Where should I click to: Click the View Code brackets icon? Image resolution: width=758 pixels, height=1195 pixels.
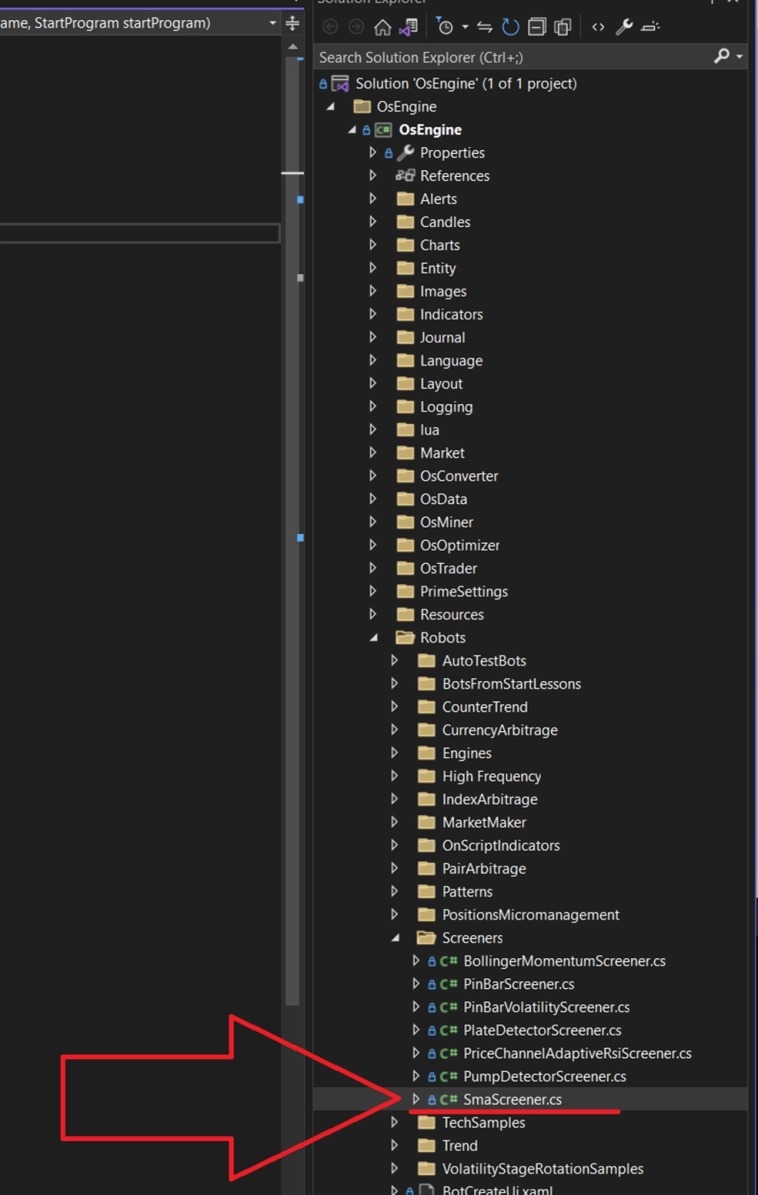598,27
